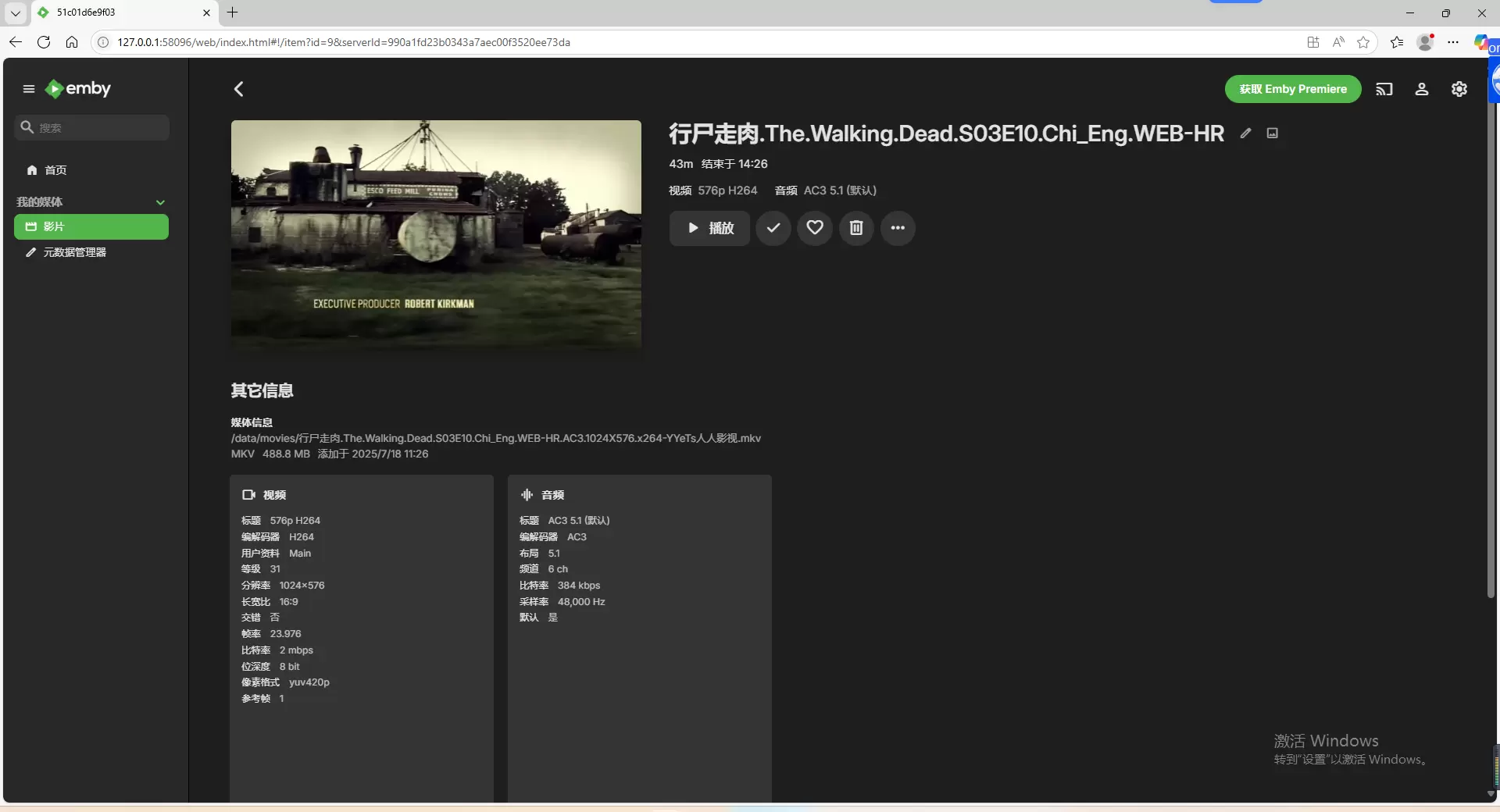
Task: Click the 获取 Emby Premiere button
Action: (x=1292, y=89)
